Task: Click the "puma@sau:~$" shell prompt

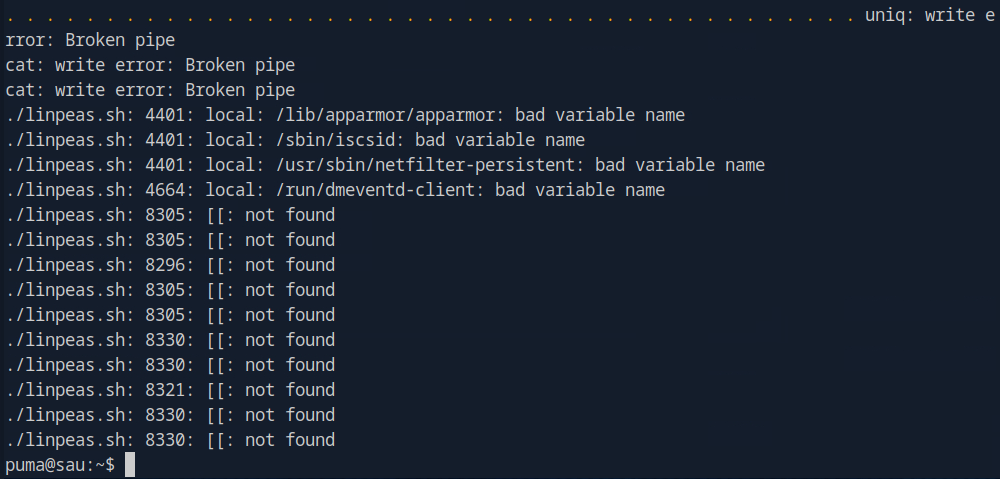Action: click(60, 465)
